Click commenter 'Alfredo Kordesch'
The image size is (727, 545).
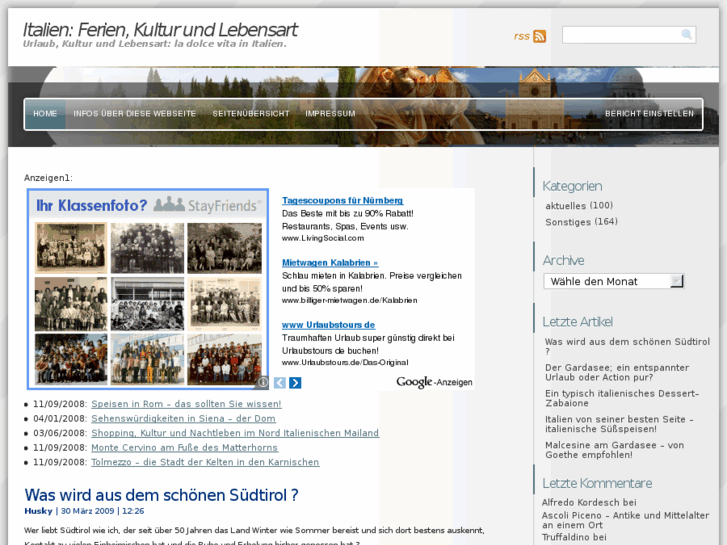[581, 503]
